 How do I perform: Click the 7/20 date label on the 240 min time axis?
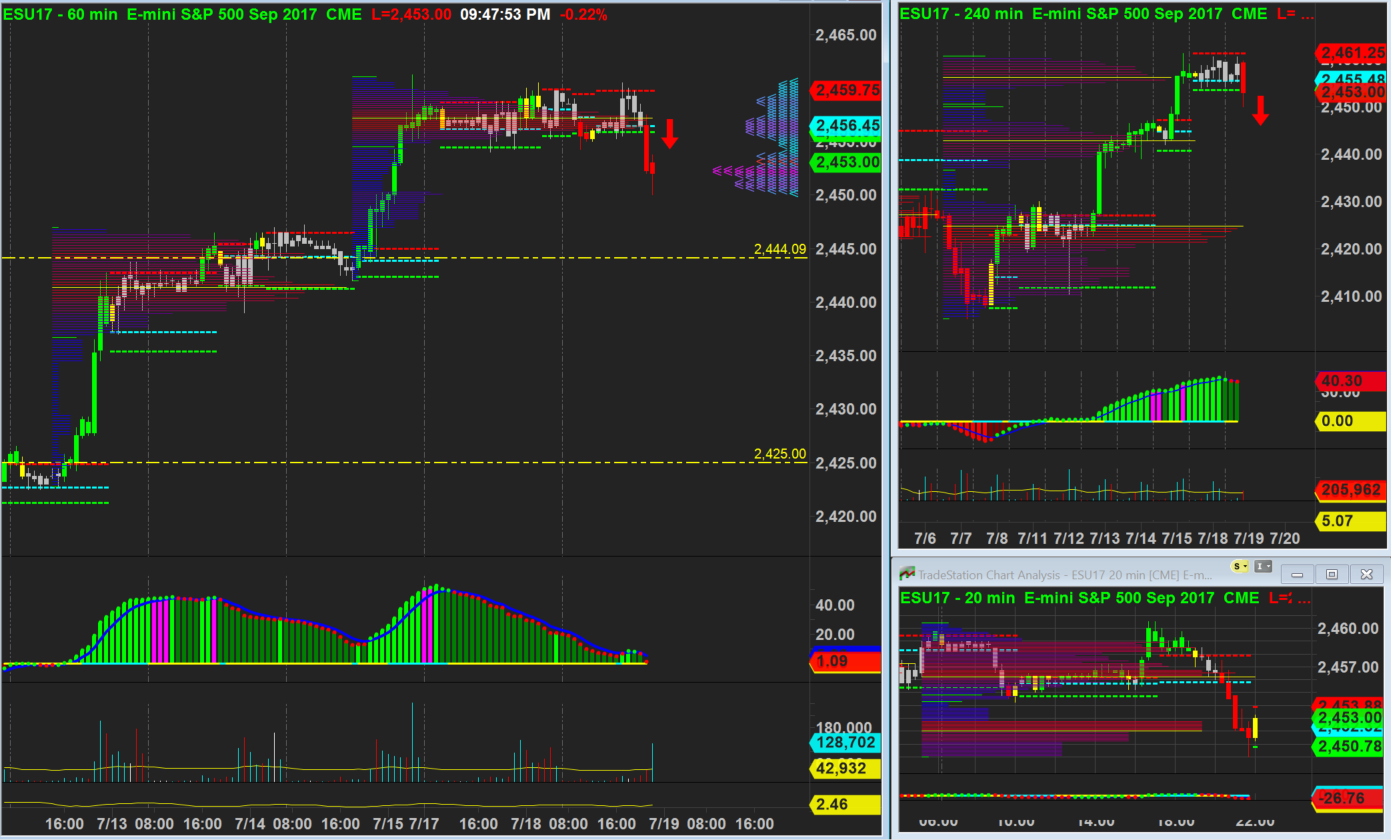point(1284,538)
